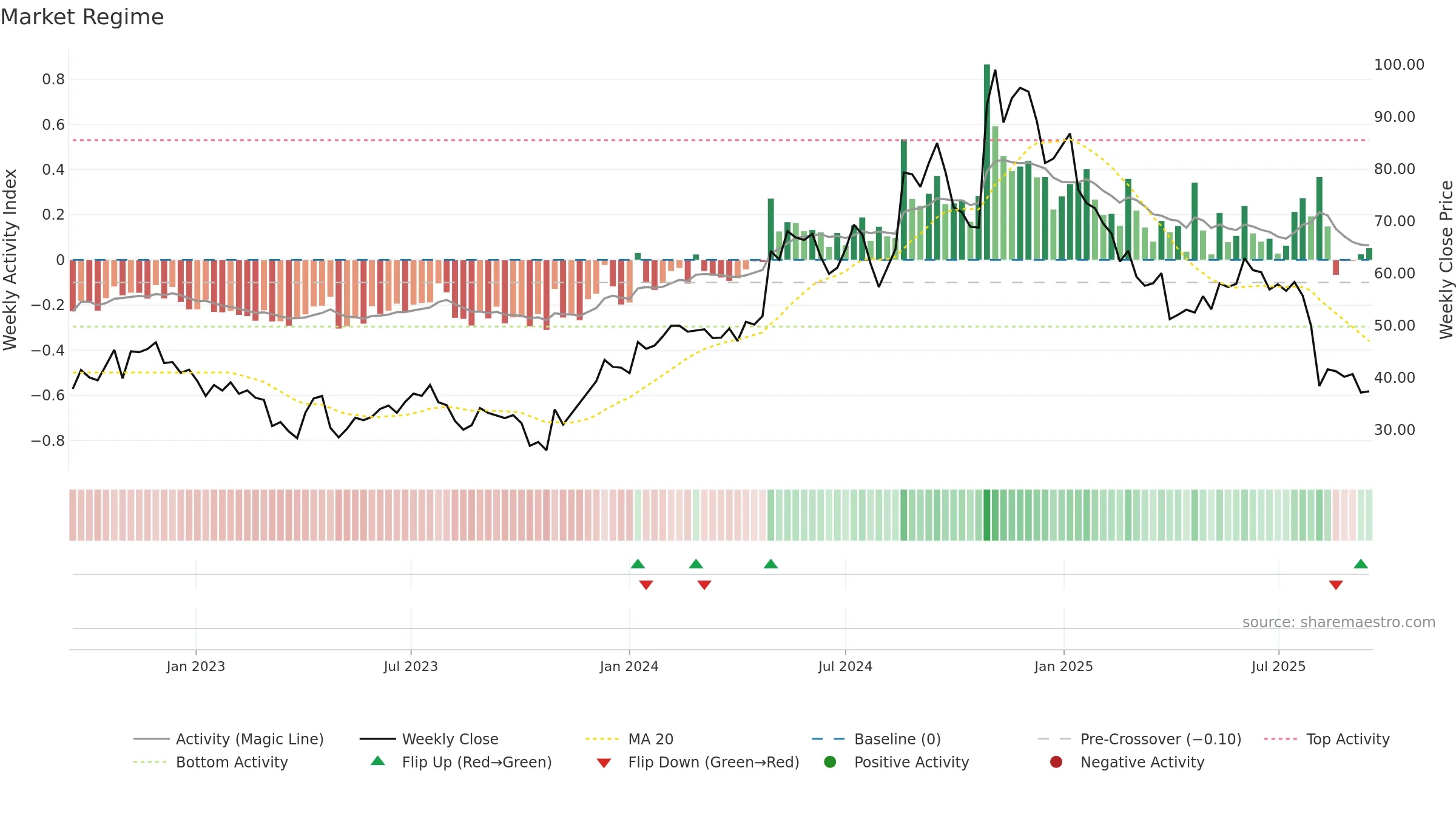The width and height of the screenshot is (1456, 819).
Task: Click the Market Regime chart title
Action: tap(82, 17)
